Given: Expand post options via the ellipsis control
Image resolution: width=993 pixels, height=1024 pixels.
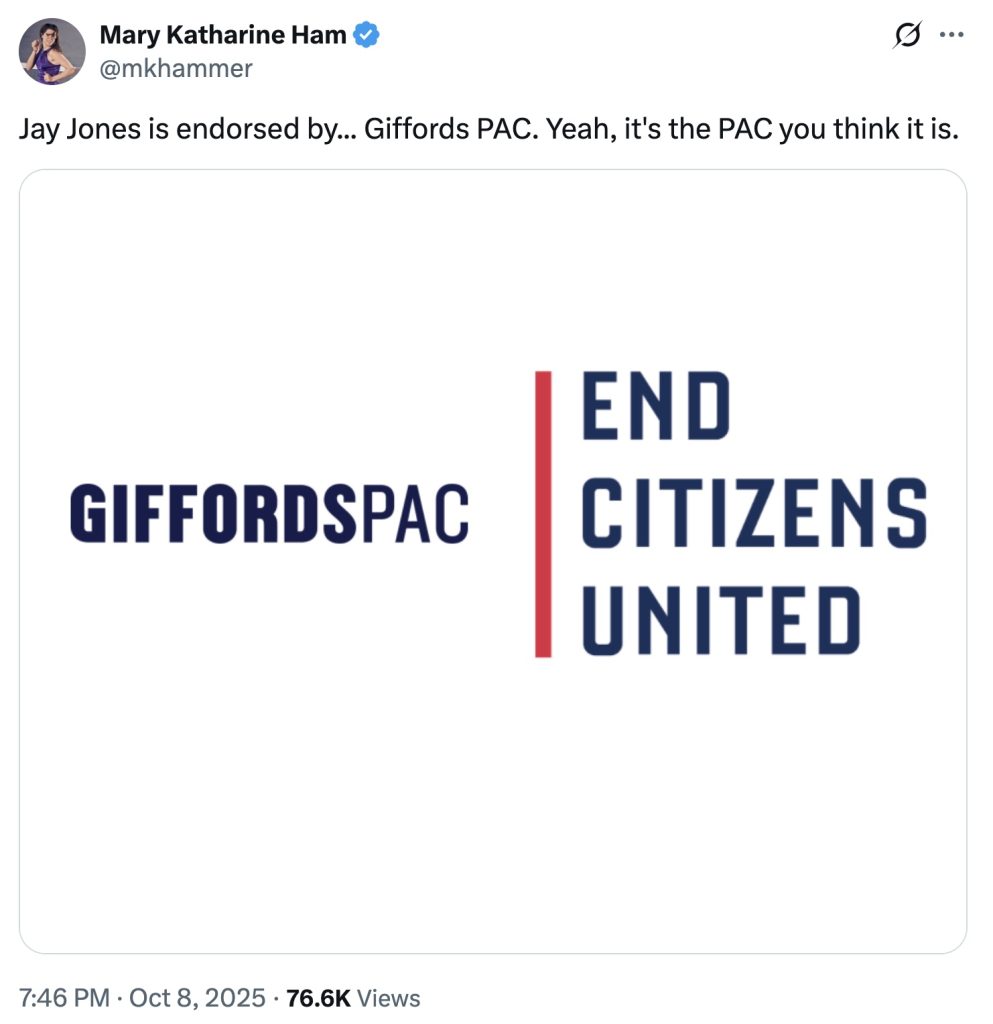Looking at the screenshot, I should [x=953, y=33].
